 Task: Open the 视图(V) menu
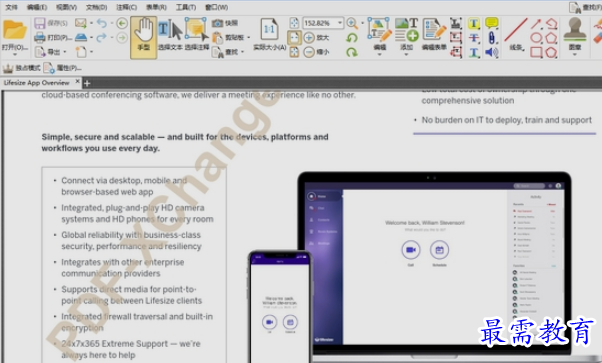[x=66, y=7]
